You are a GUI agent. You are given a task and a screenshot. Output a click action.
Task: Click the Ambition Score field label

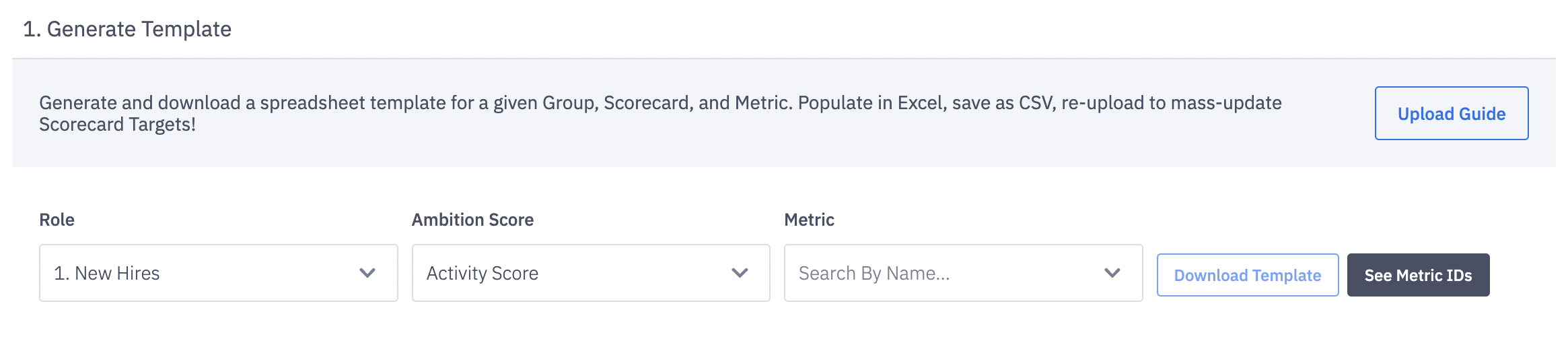click(472, 220)
